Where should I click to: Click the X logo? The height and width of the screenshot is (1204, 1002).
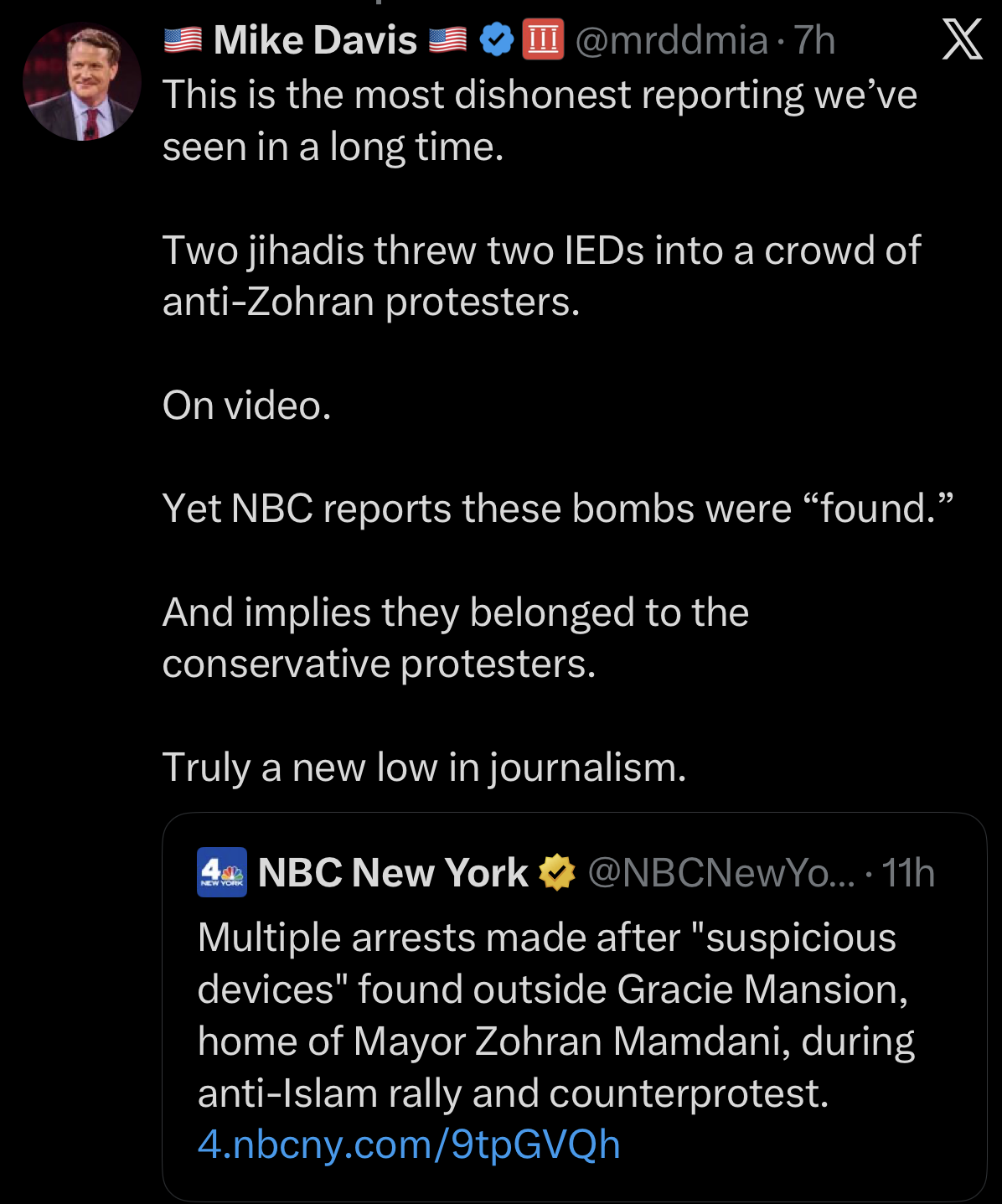coord(962,39)
